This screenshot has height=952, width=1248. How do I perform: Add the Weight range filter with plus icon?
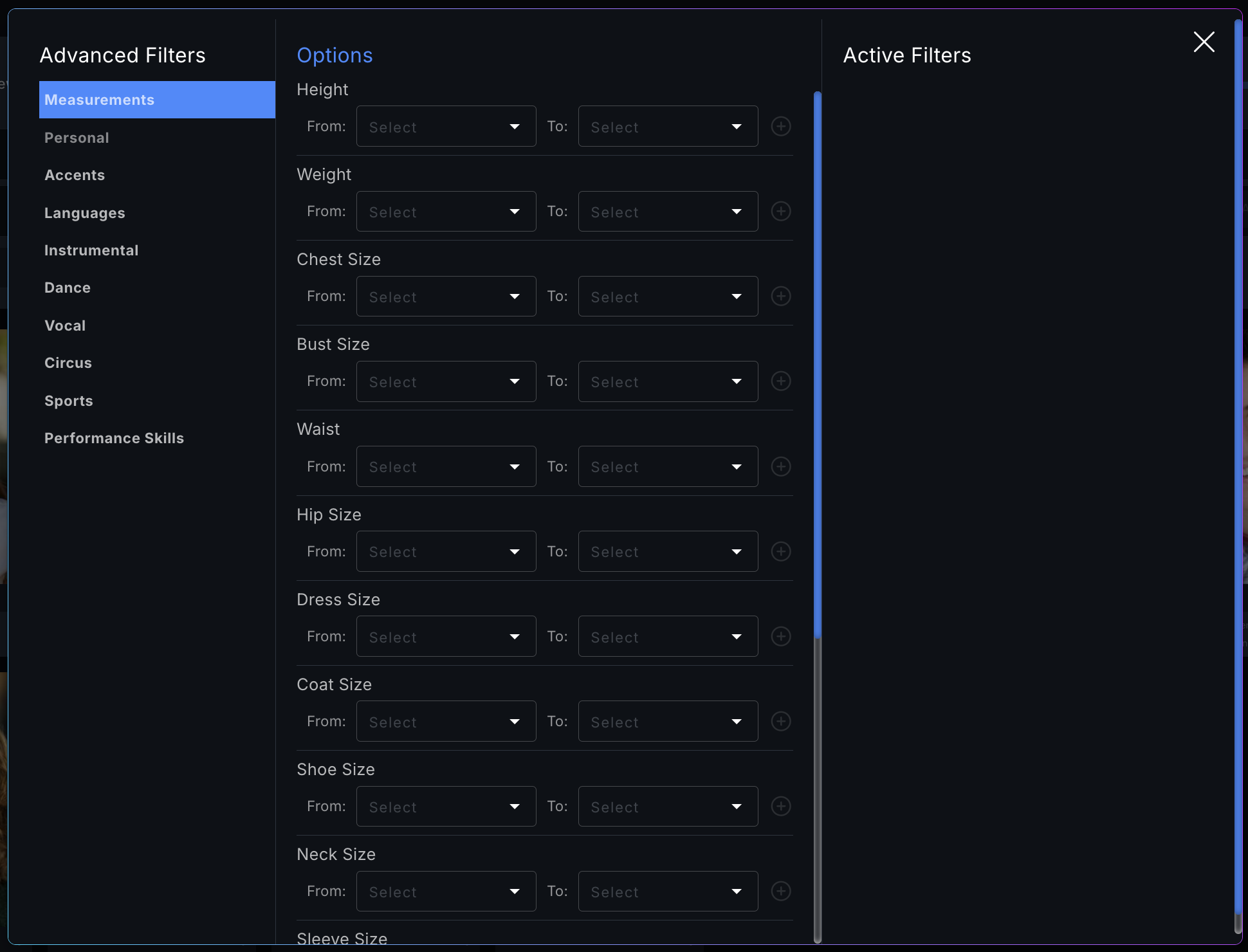click(x=781, y=211)
